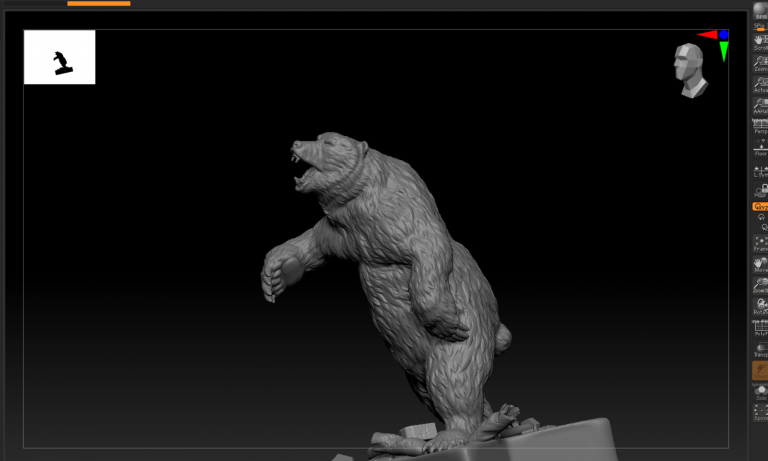768x461 pixels.
Task: Toggle the camera lock icon
Action: click(x=762, y=190)
